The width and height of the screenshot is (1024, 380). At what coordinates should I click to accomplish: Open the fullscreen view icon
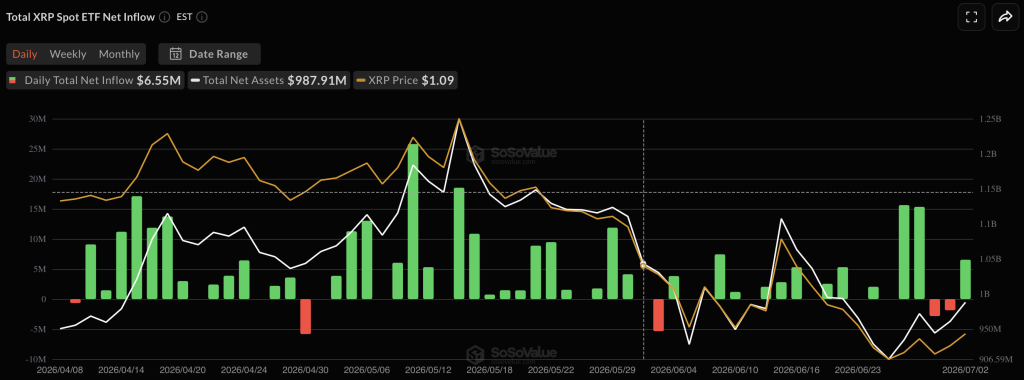[x=971, y=18]
